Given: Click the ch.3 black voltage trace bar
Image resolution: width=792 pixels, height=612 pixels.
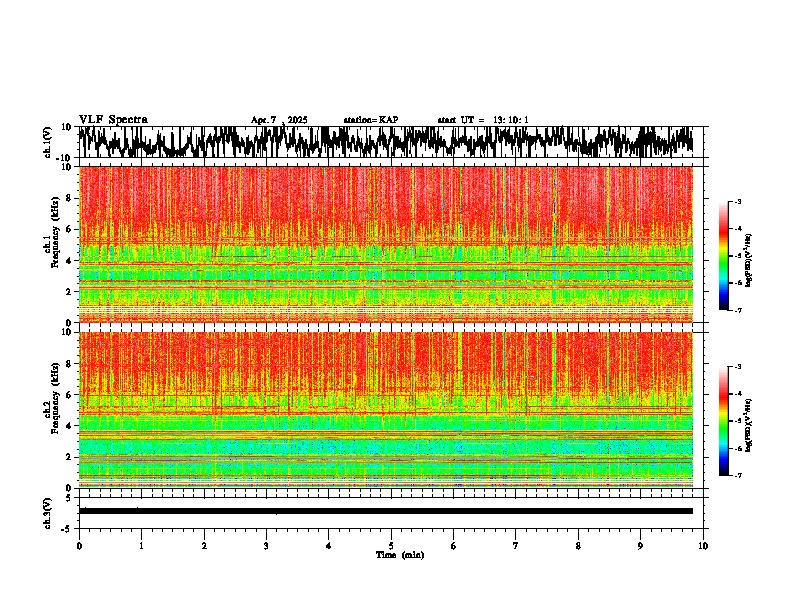Looking at the screenshot, I should pos(385,511).
